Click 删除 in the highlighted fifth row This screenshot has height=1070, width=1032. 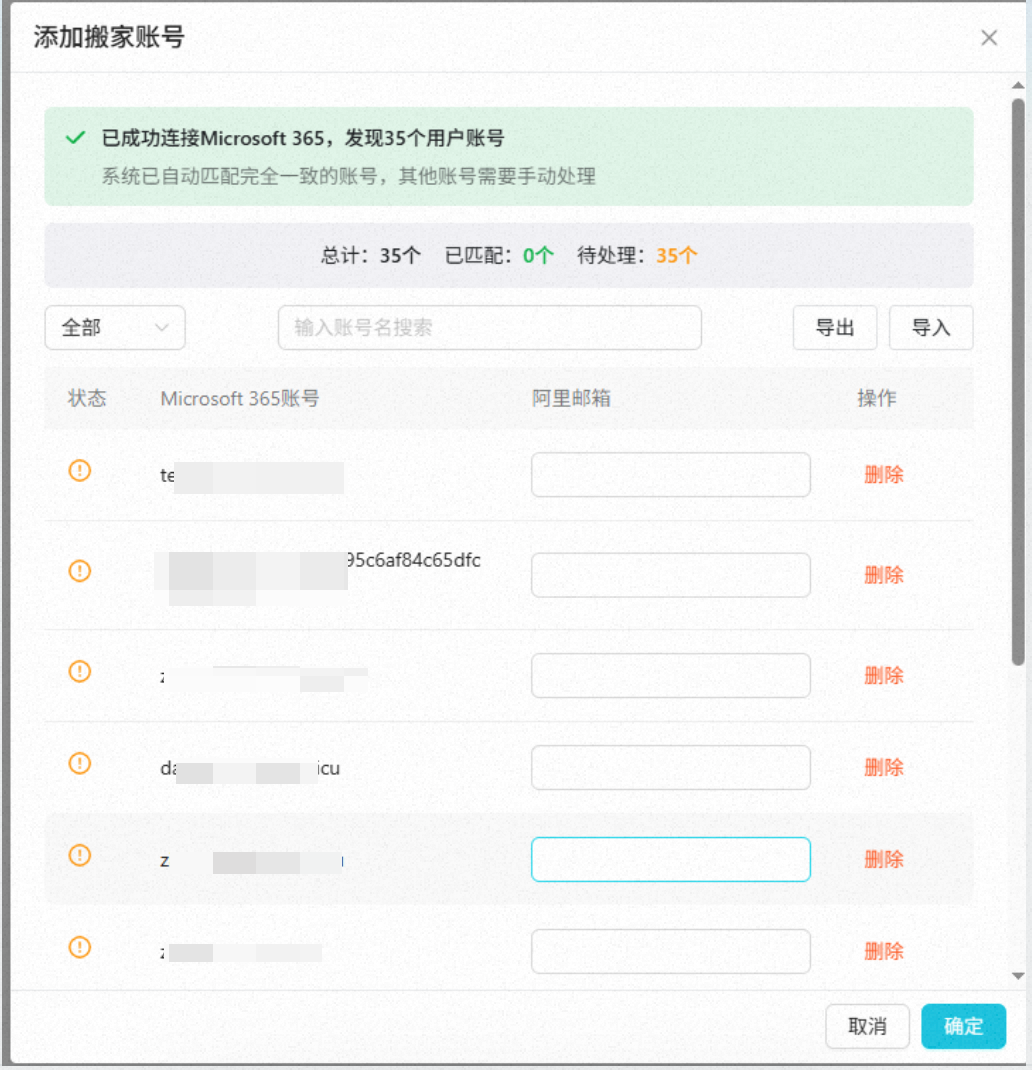point(883,859)
